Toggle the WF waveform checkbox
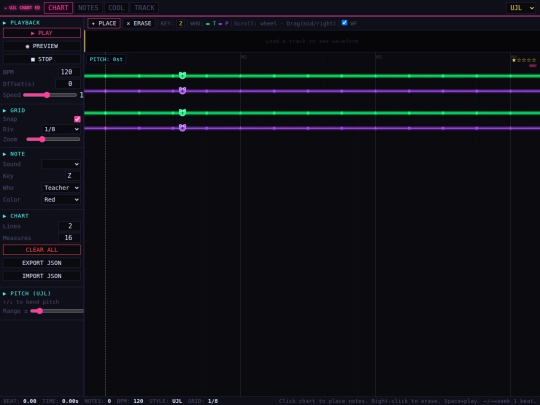The height and width of the screenshot is (405, 540). pyautogui.click(x=344, y=23)
